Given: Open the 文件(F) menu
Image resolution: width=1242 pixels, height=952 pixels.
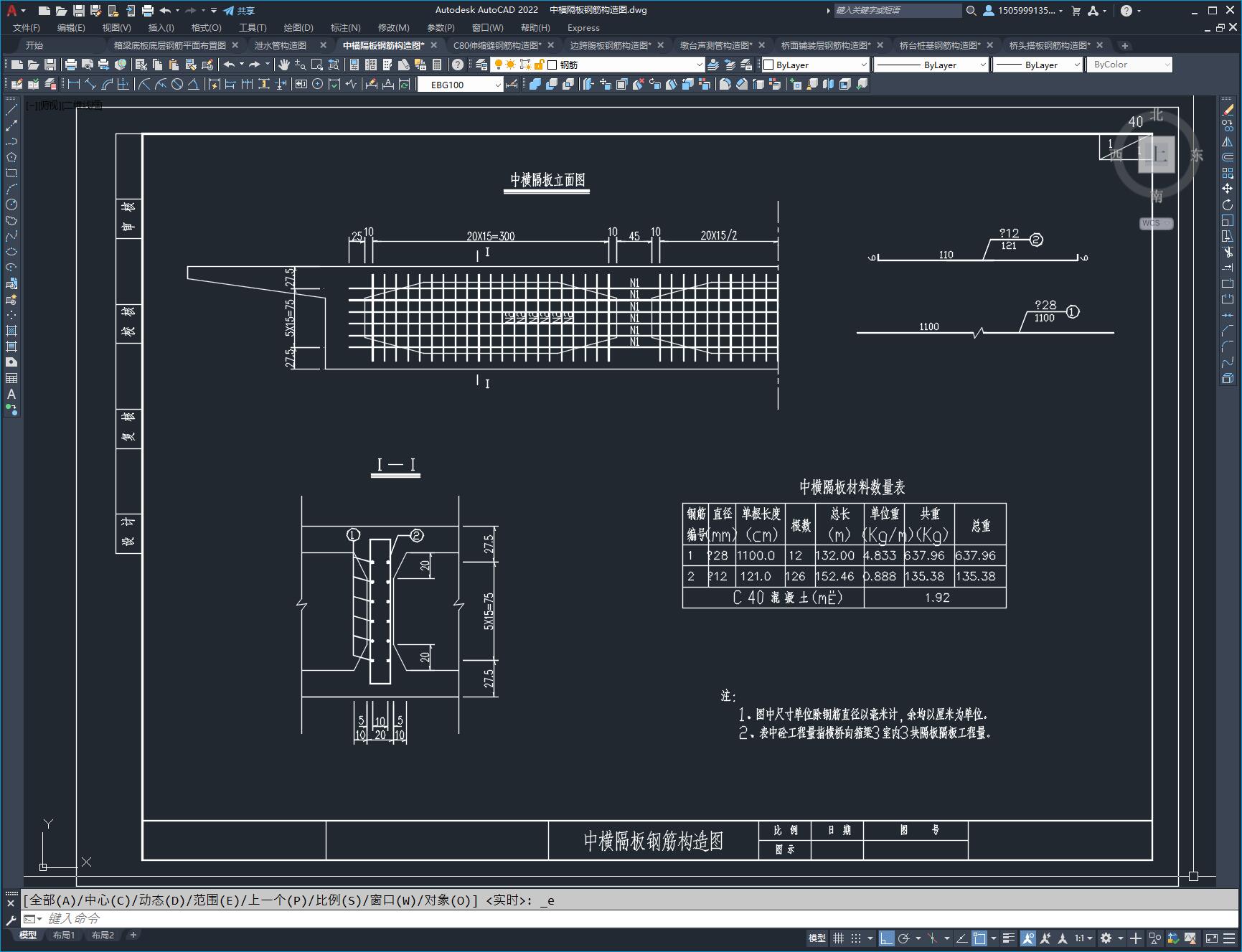Looking at the screenshot, I should tap(27, 27).
